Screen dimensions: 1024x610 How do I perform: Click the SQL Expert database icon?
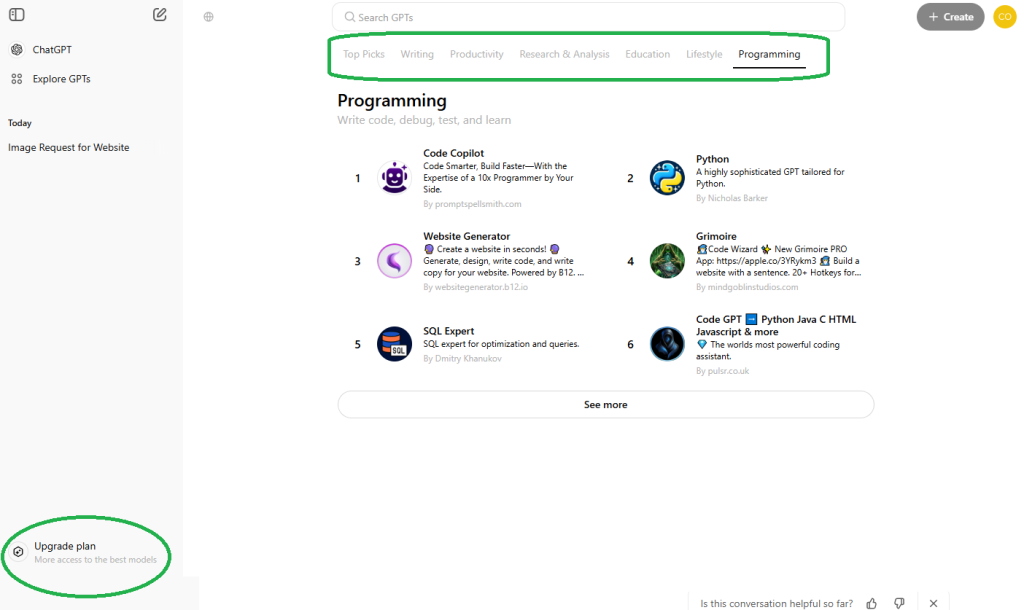(394, 344)
